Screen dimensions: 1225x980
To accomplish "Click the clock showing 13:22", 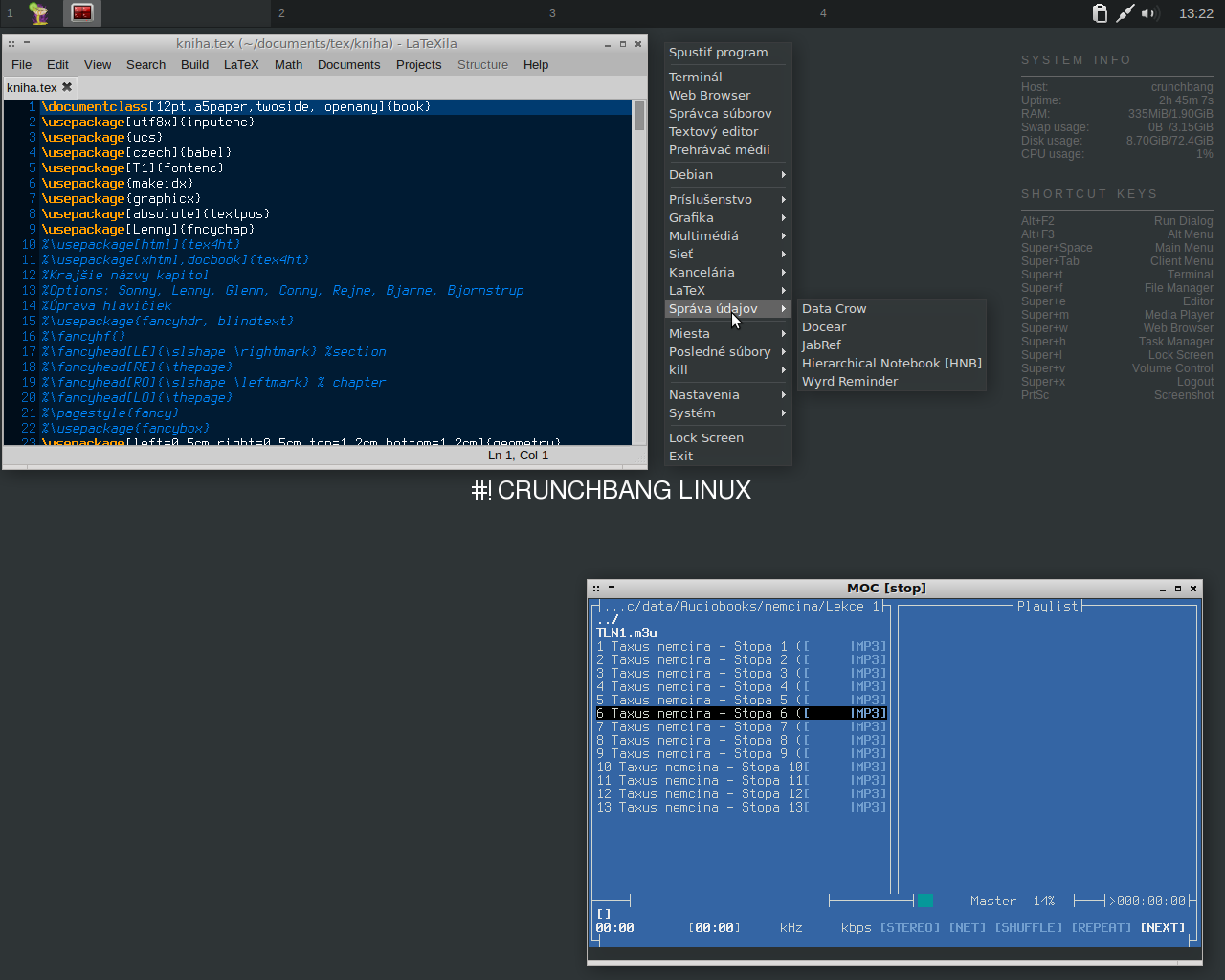I will click(x=1196, y=13).
